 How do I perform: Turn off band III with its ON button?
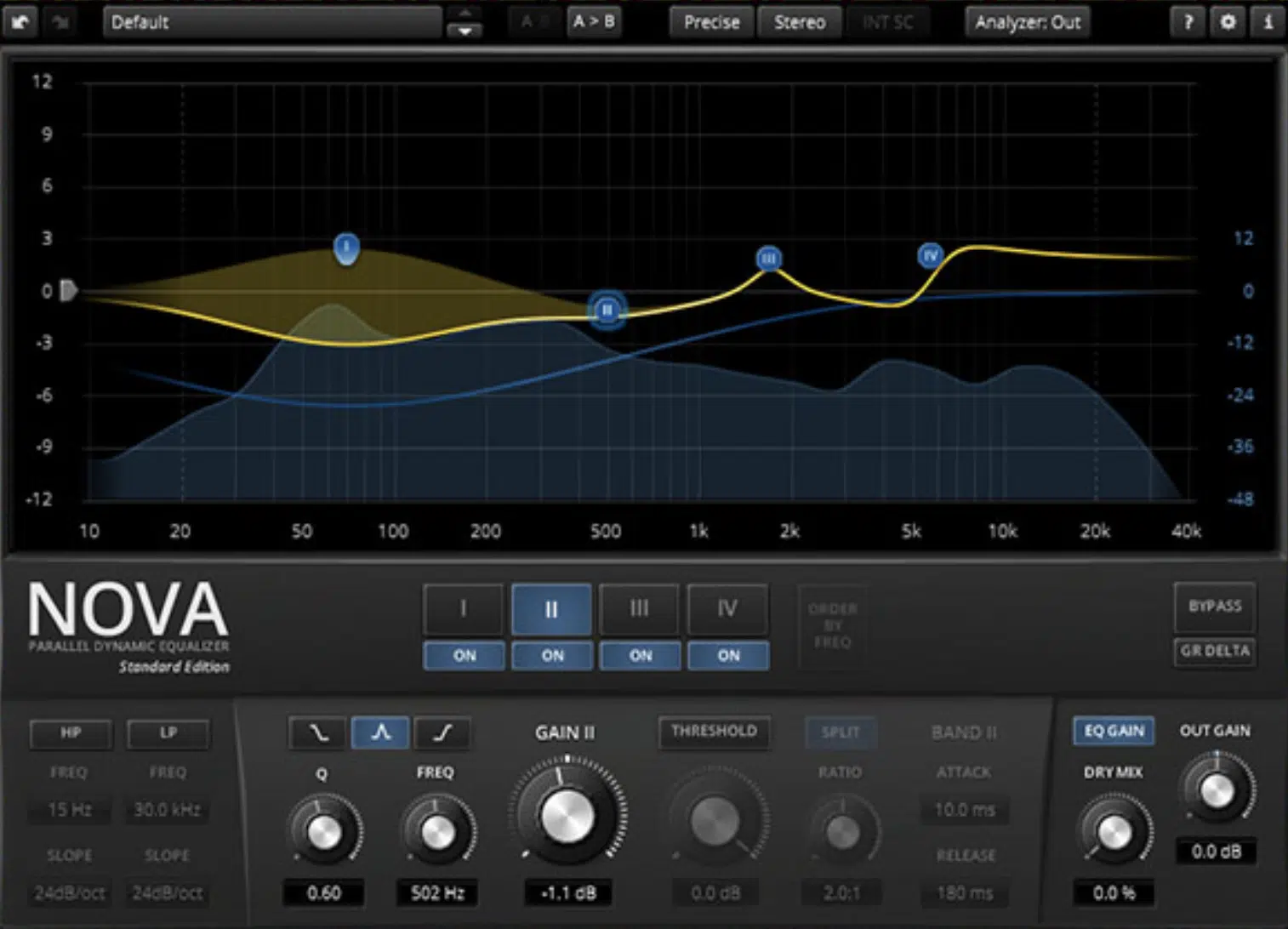pyautogui.click(x=641, y=656)
